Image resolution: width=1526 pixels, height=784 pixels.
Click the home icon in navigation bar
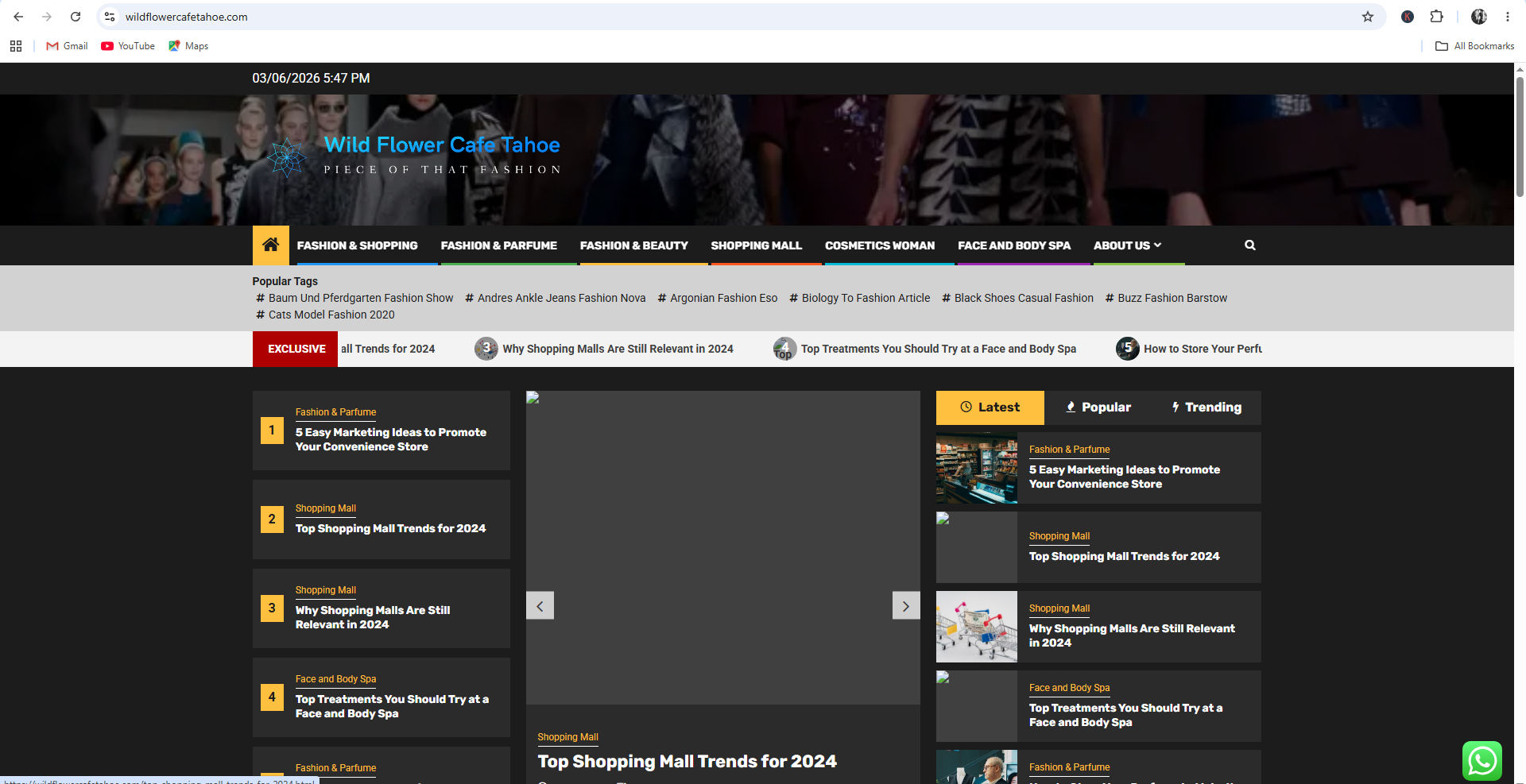click(270, 245)
